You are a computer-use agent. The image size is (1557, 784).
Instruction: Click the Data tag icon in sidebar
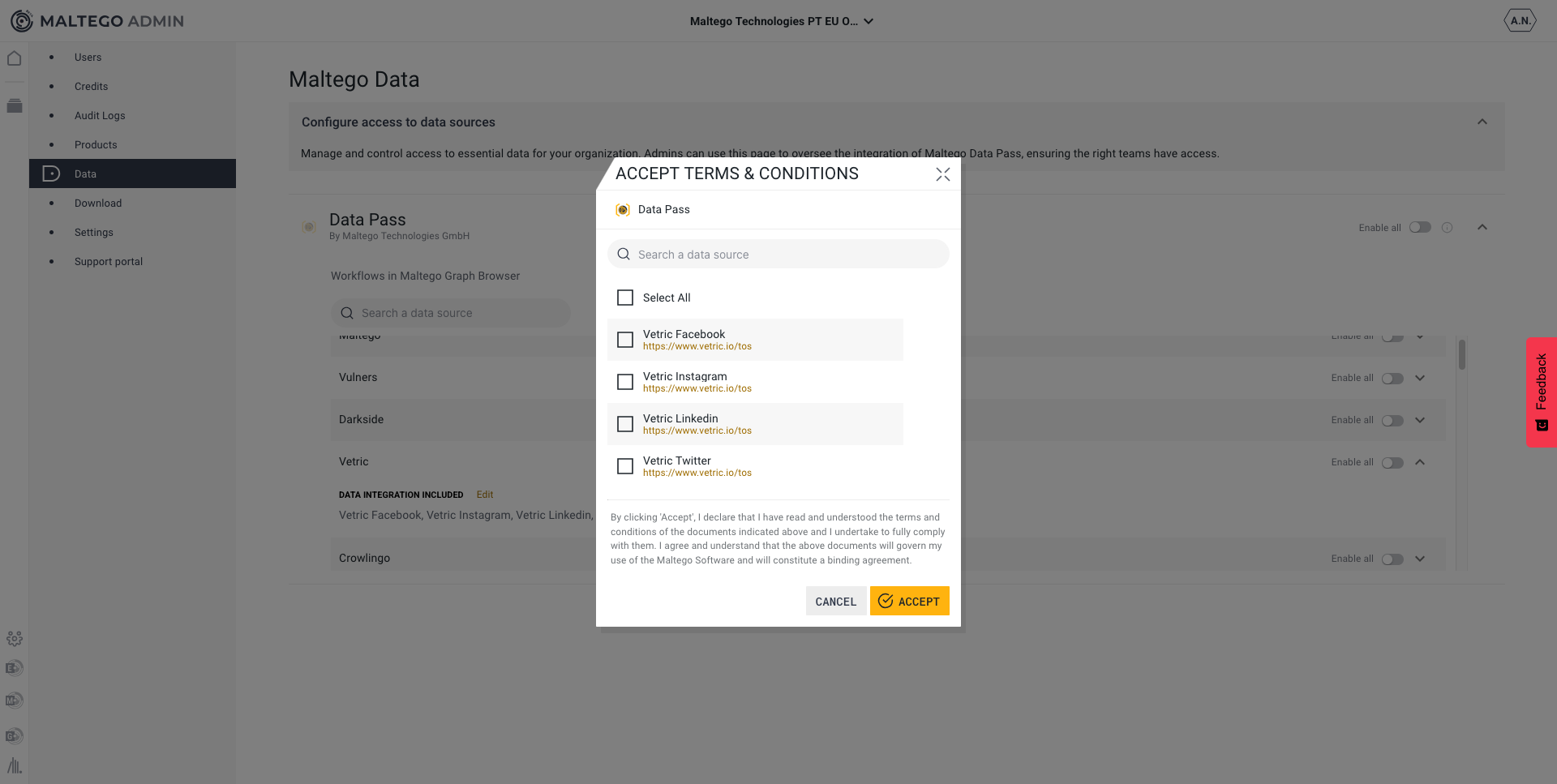tap(51, 174)
